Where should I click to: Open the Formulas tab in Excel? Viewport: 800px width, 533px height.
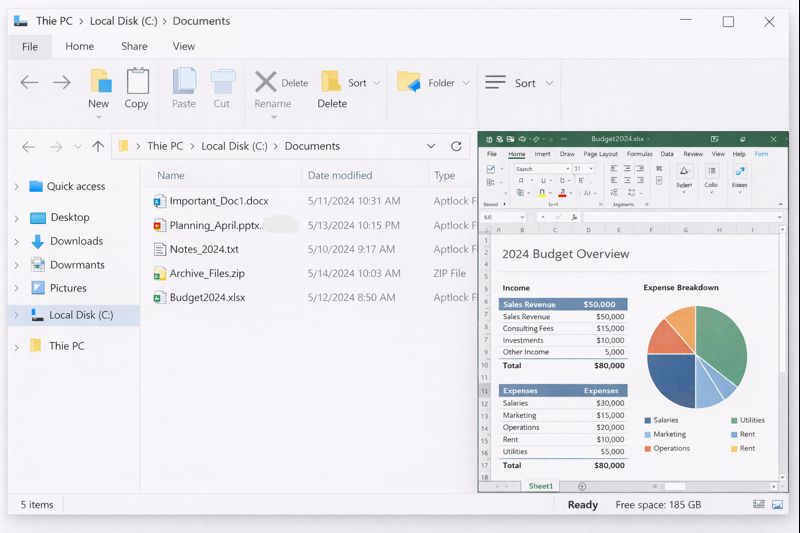(639, 154)
